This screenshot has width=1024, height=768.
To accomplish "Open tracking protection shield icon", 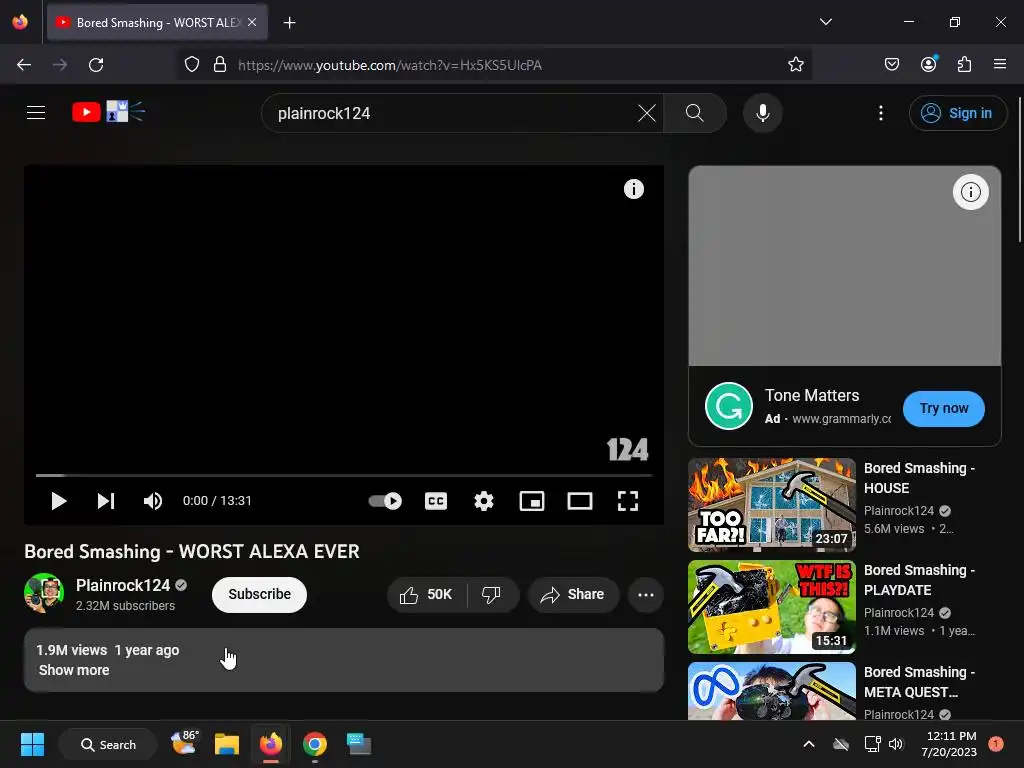I will (x=191, y=65).
